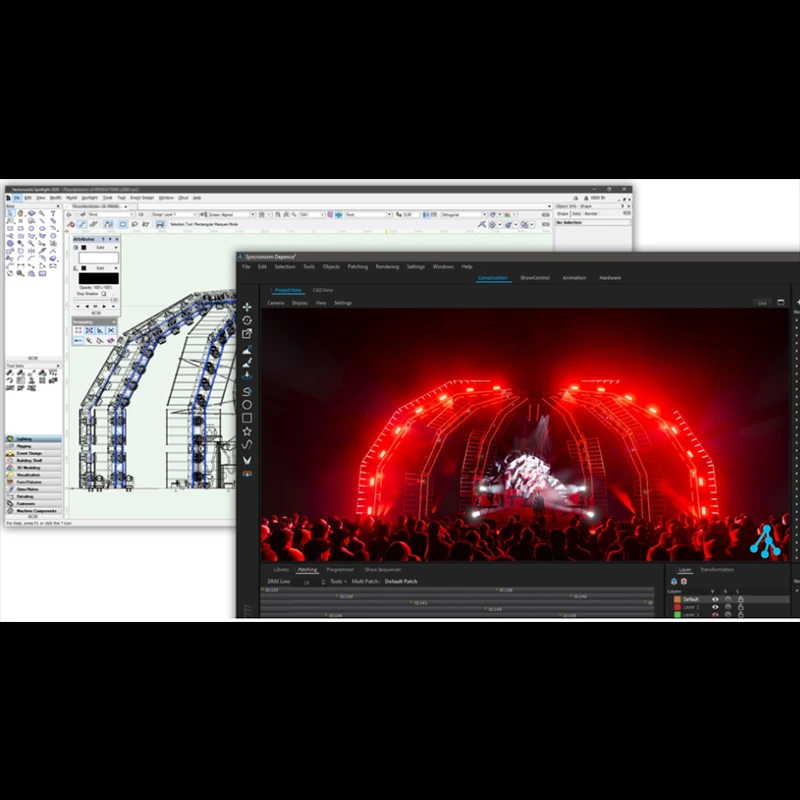Switch to the Animation tab in Depence
800x800 pixels.
coord(574,278)
